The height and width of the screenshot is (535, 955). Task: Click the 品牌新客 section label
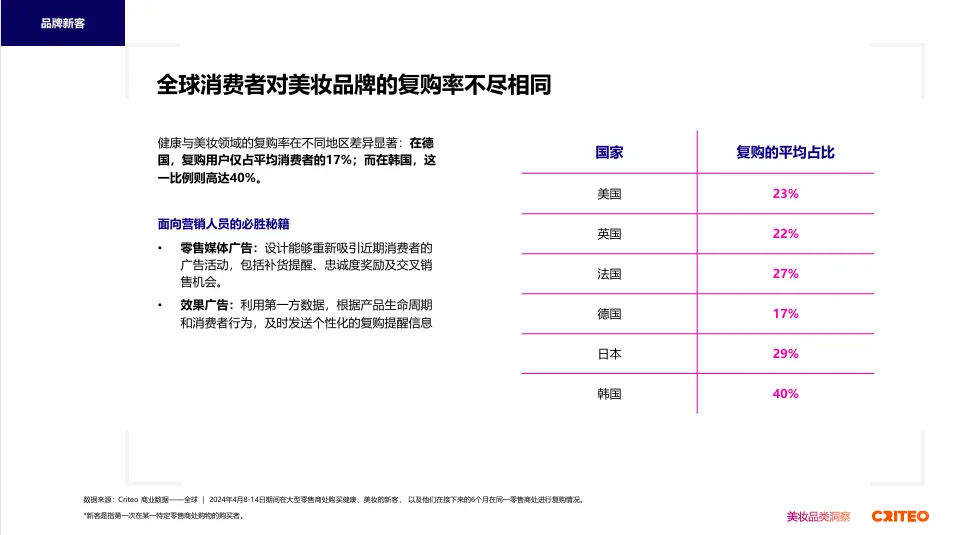63,23
